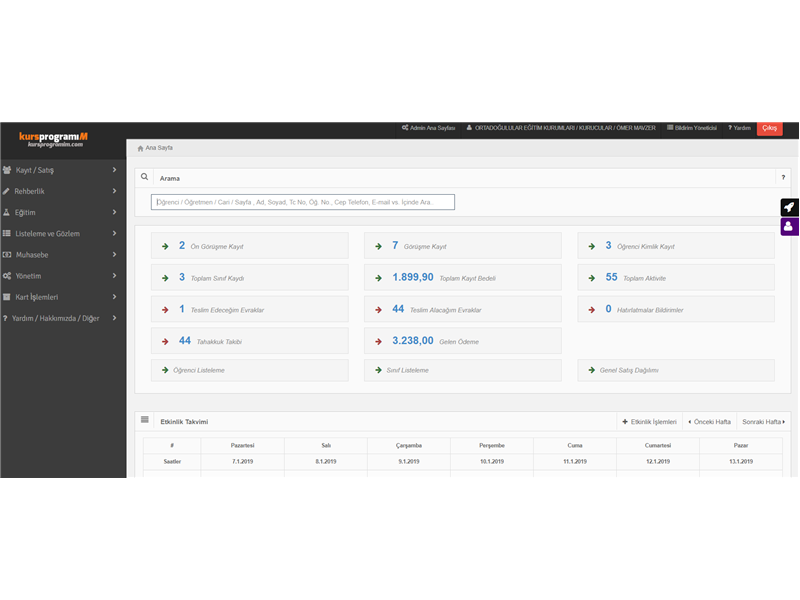The image size is (800, 600).
Task: Expand the Listeleme ve Gözlem menu
Action: tap(63, 233)
